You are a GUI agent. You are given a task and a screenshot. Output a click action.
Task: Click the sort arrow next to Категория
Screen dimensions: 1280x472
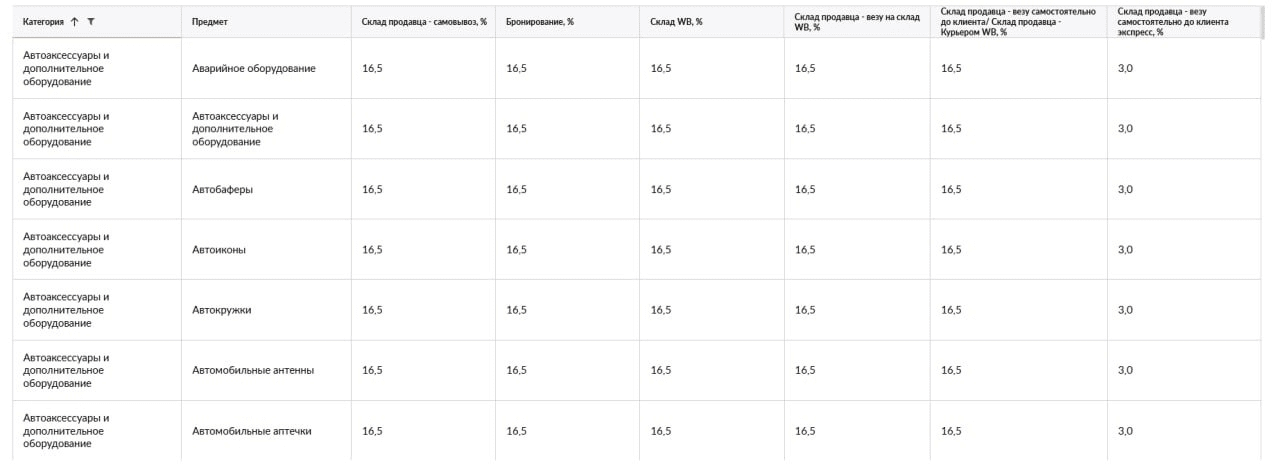click(x=75, y=22)
